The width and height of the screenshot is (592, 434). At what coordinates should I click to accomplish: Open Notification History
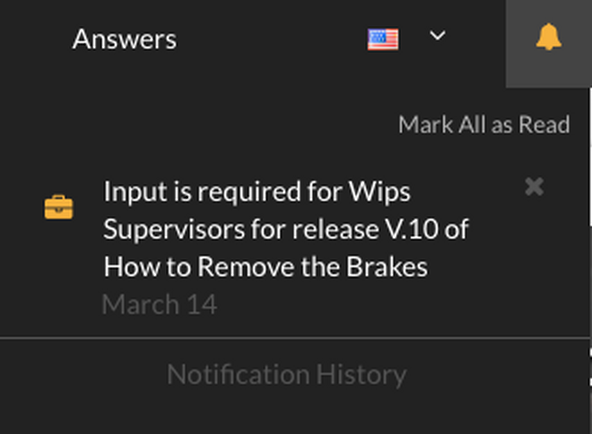[287, 374]
